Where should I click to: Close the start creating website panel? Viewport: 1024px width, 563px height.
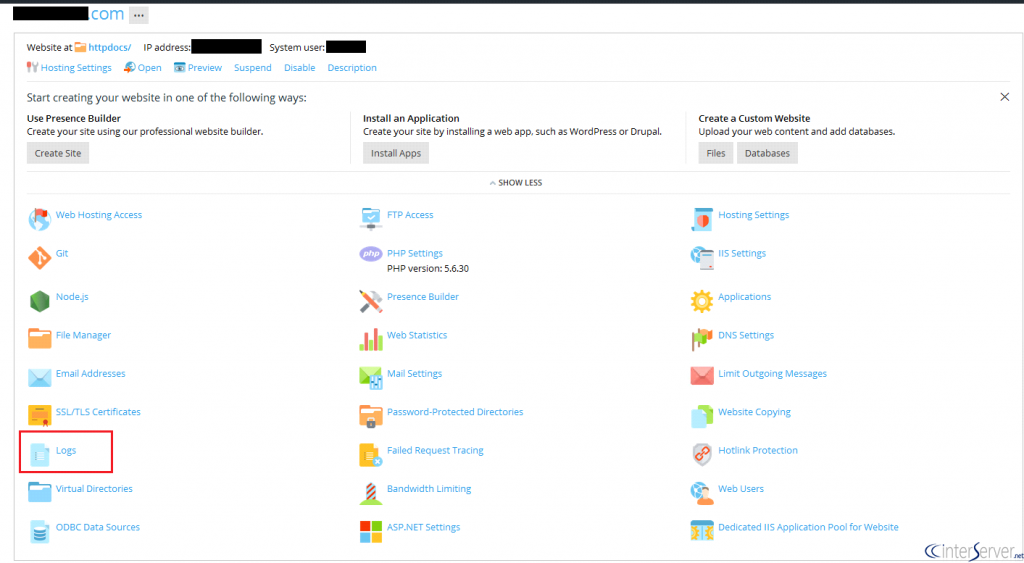(1004, 97)
